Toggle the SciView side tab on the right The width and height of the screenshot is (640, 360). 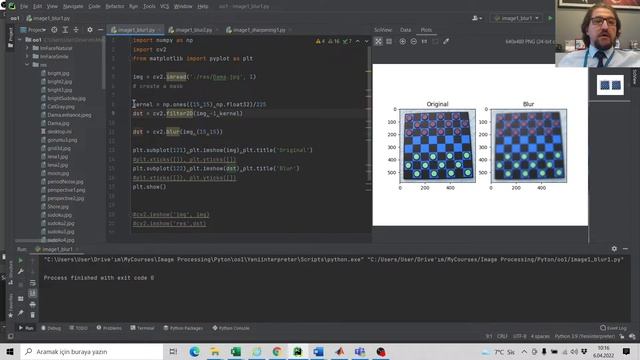[635, 77]
